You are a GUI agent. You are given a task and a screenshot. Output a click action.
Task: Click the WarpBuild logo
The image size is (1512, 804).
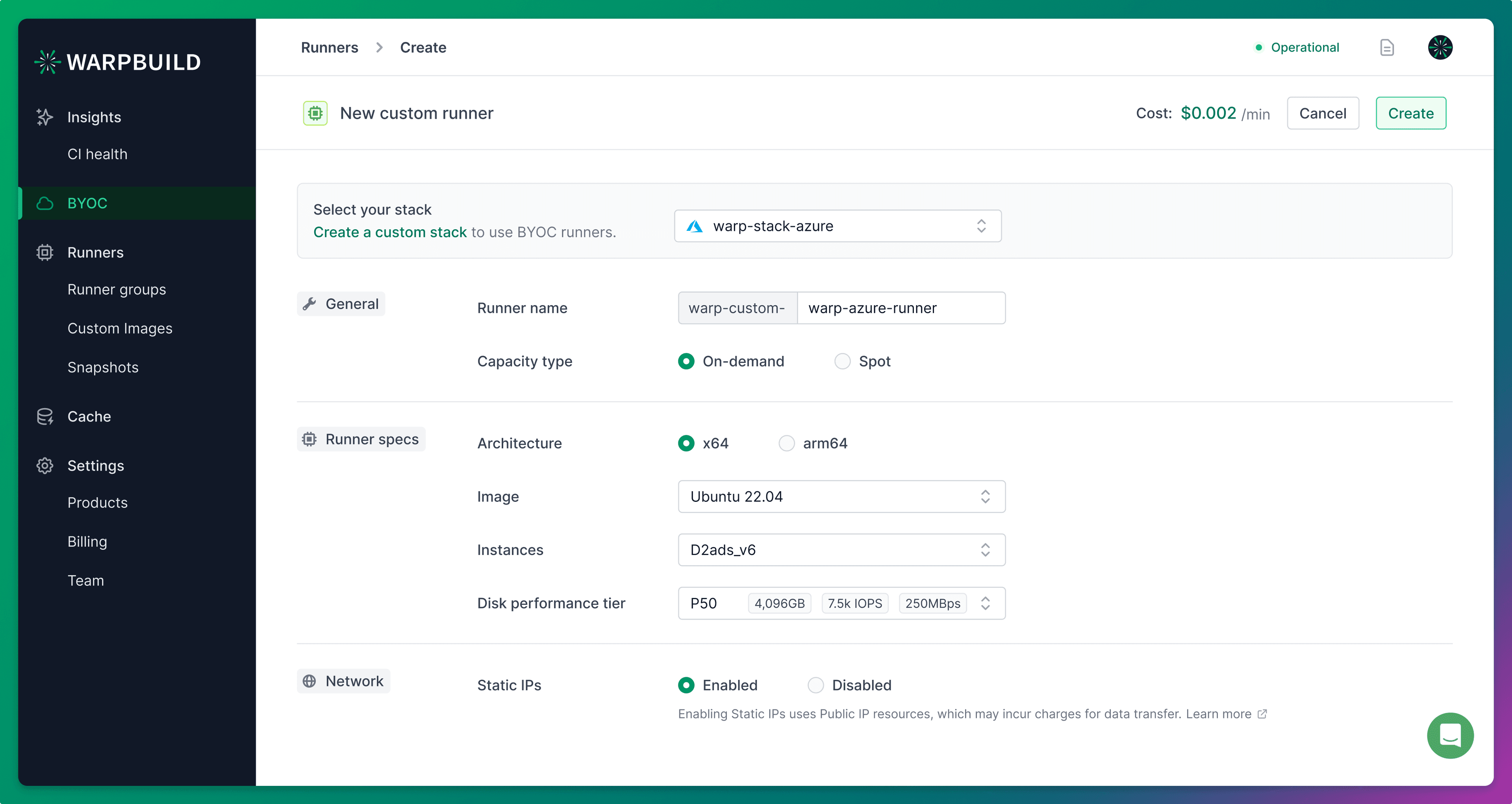click(x=117, y=62)
